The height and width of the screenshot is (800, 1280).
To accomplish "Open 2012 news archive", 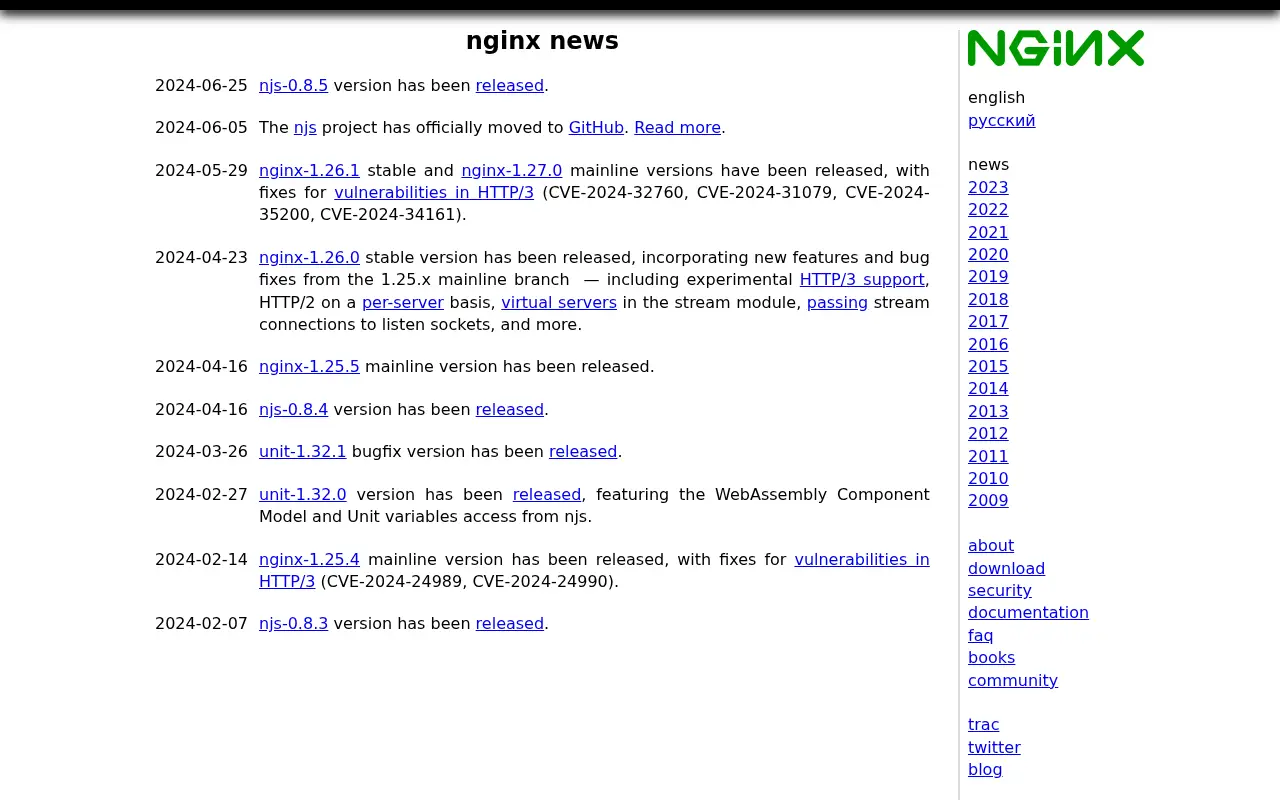I will [x=988, y=434].
